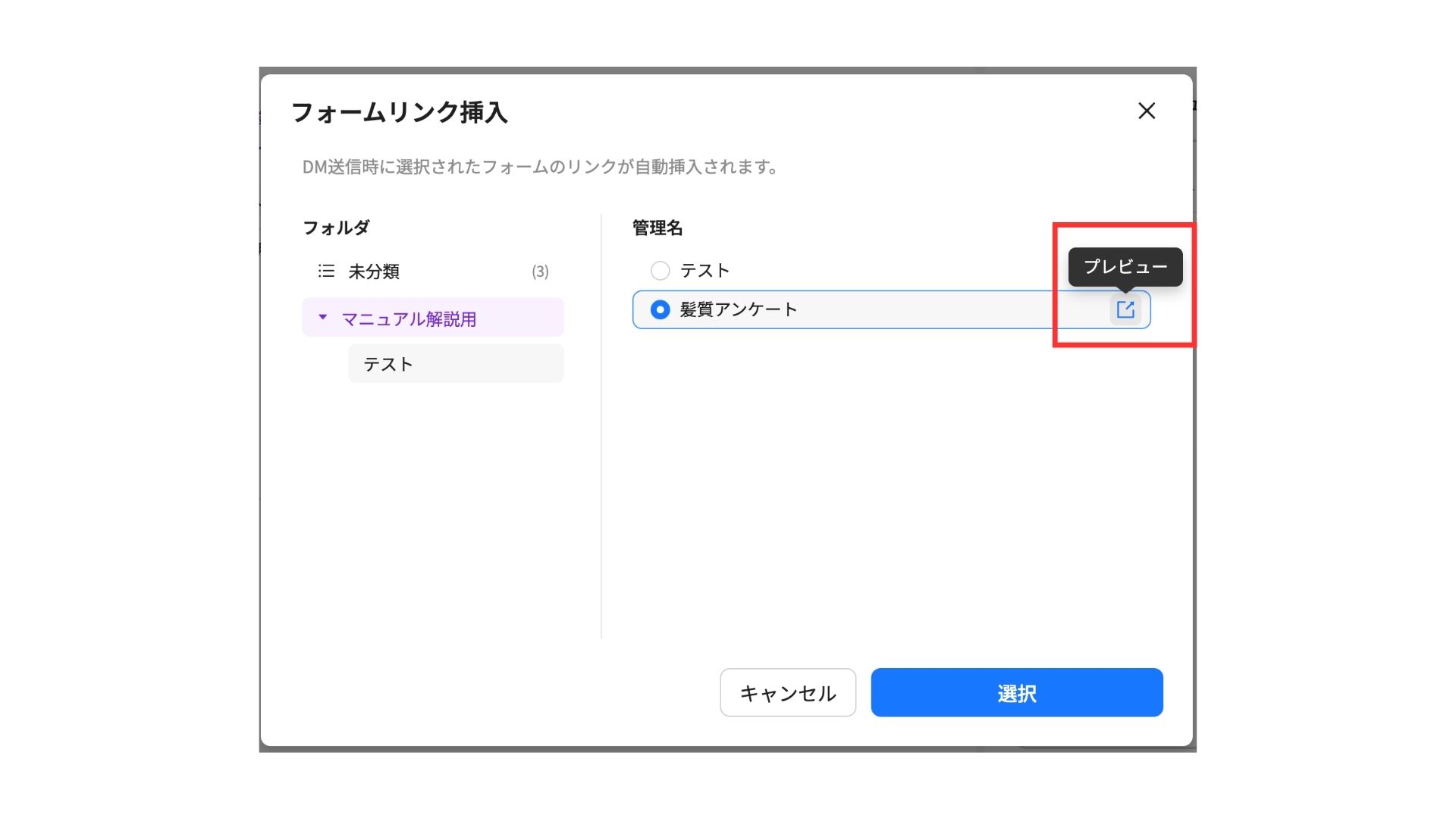Select the 髪質アンケート radio button
Viewport: 1456px width, 819px height.
tap(660, 309)
